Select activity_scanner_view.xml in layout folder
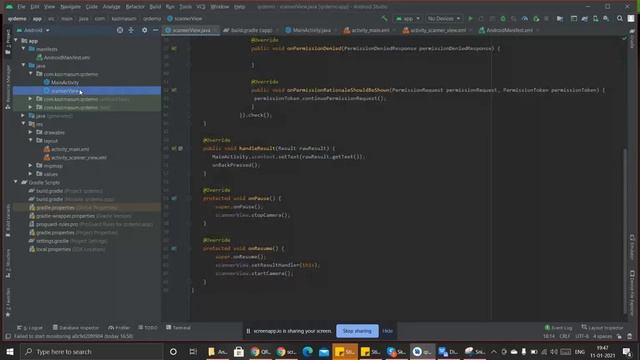 tap(79, 158)
